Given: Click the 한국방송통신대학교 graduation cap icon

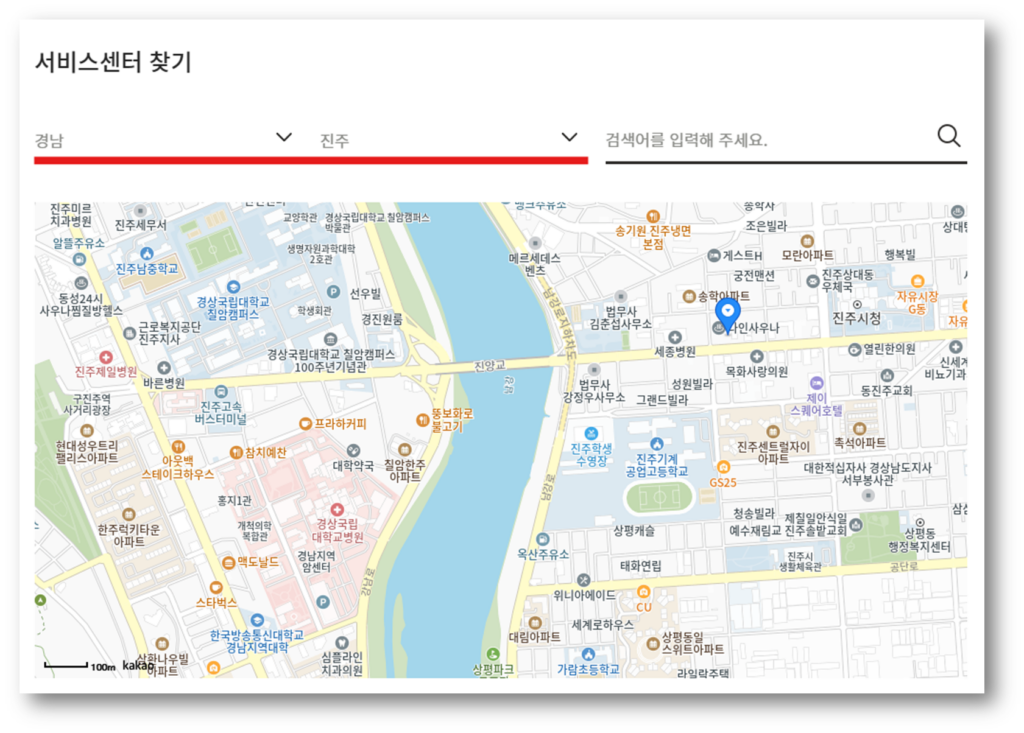Looking at the screenshot, I should (x=257, y=619).
